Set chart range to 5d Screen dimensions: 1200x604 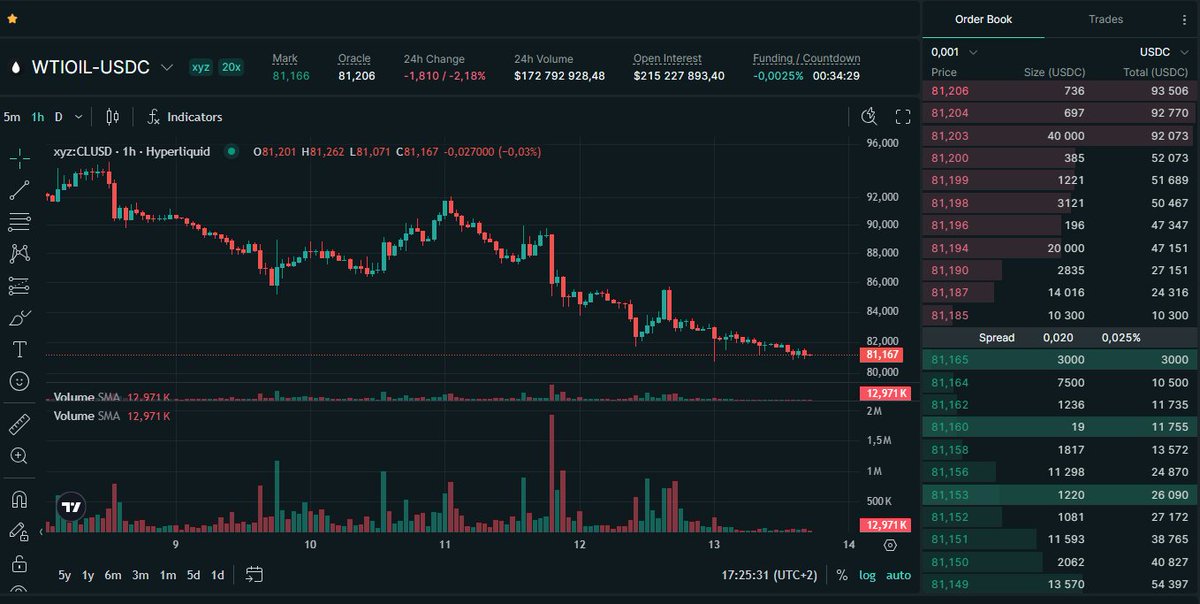pos(193,575)
